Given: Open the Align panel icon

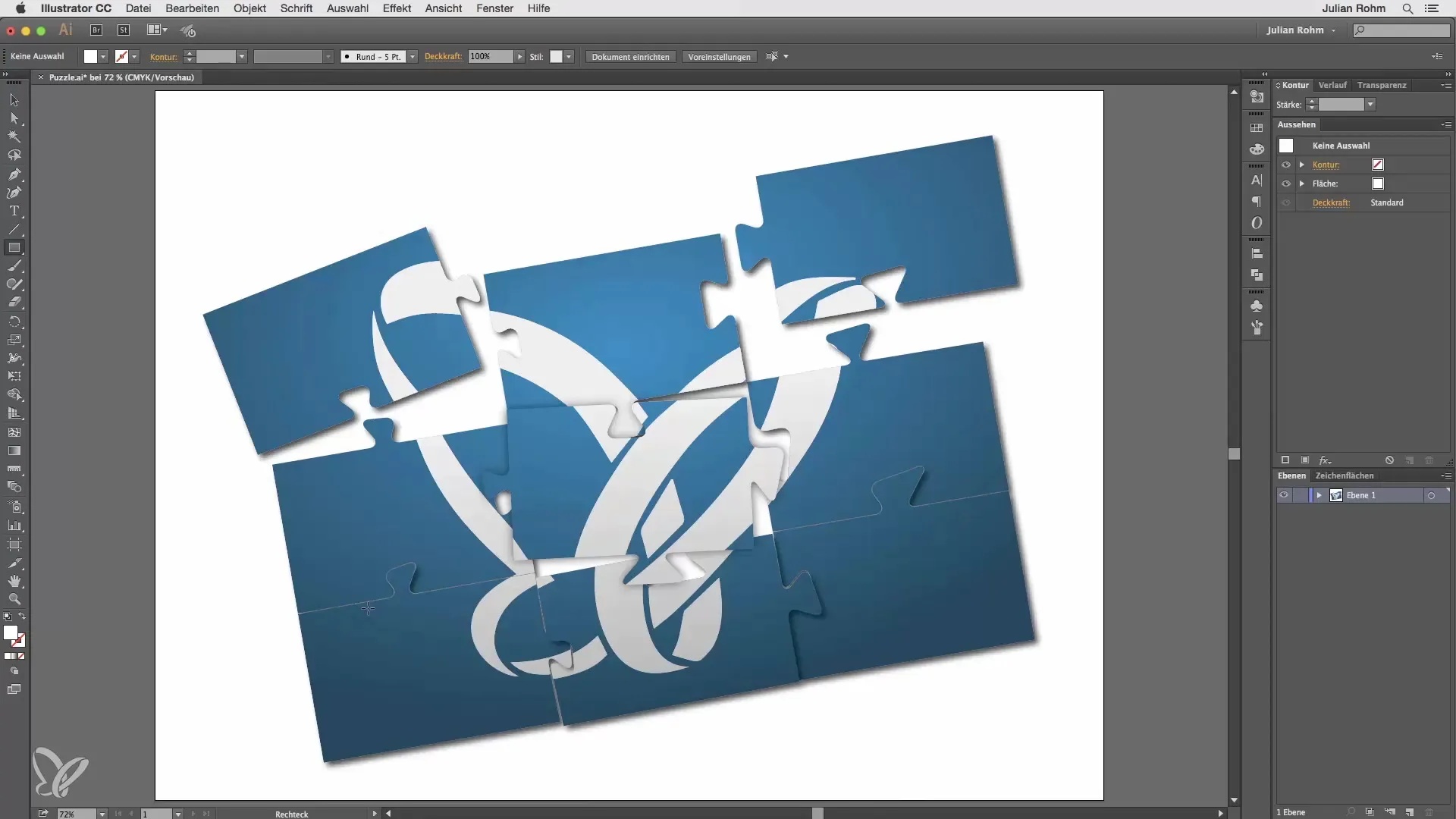Looking at the screenshot, I should click(x=1257, y=253).
